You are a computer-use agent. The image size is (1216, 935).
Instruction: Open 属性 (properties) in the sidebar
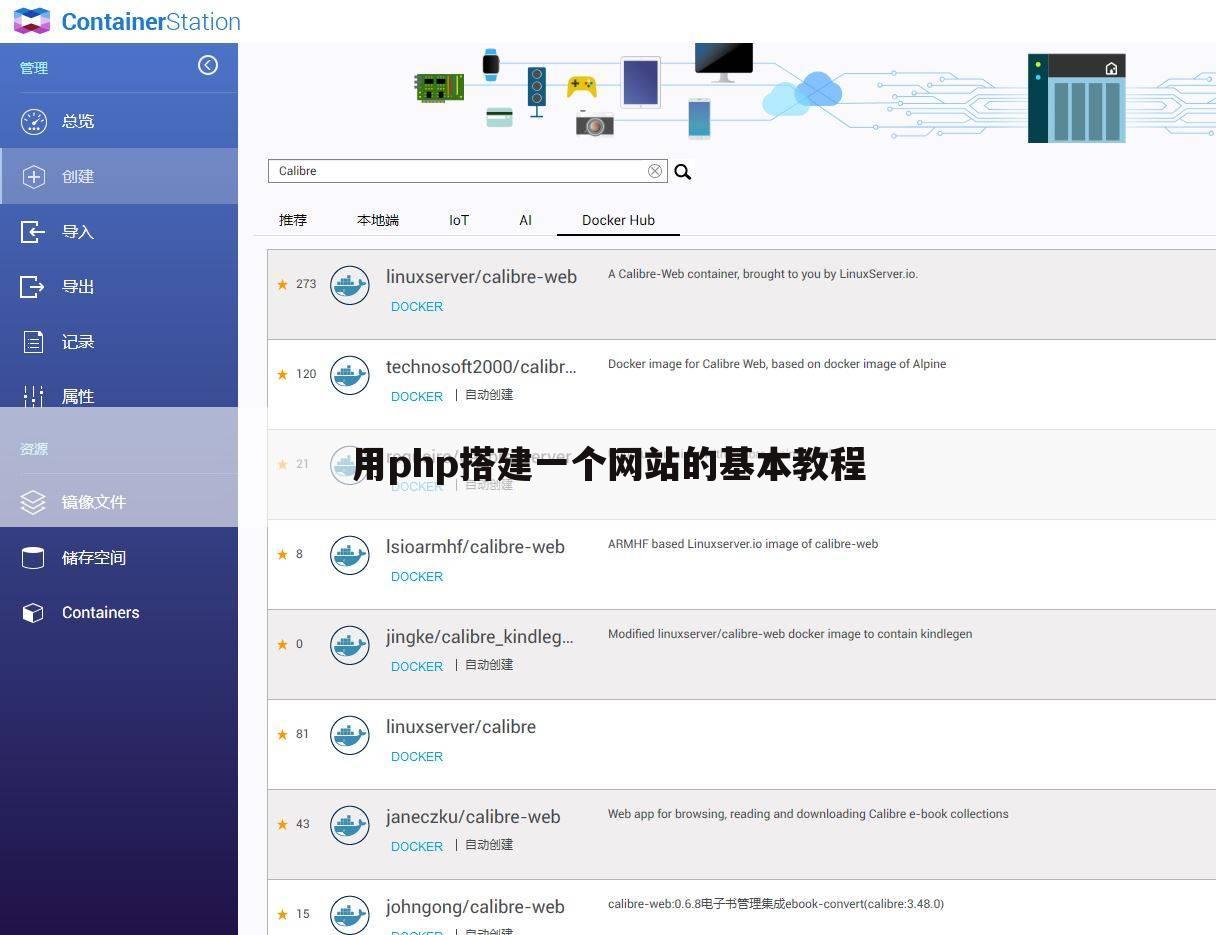click(x=34, y=396)
